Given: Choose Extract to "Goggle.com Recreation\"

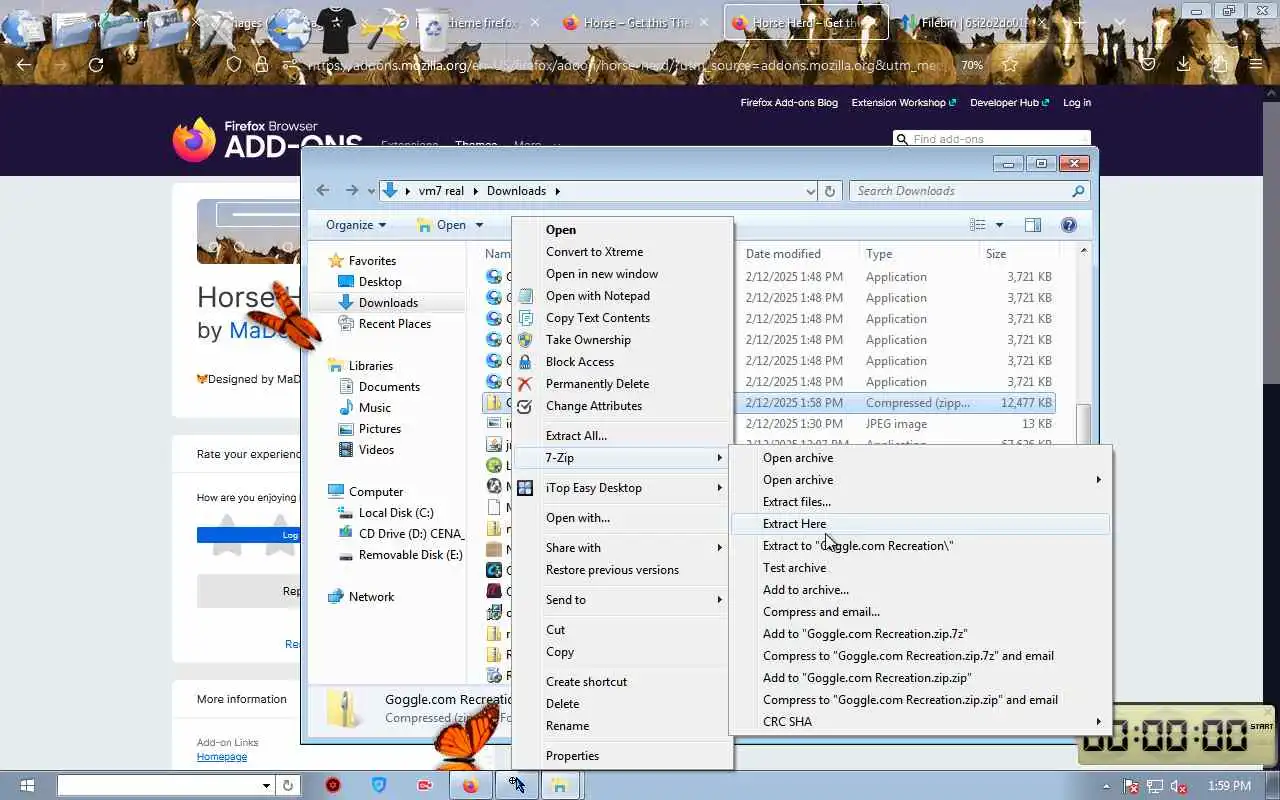Looking at the screenshot, I should click(921, 546).
